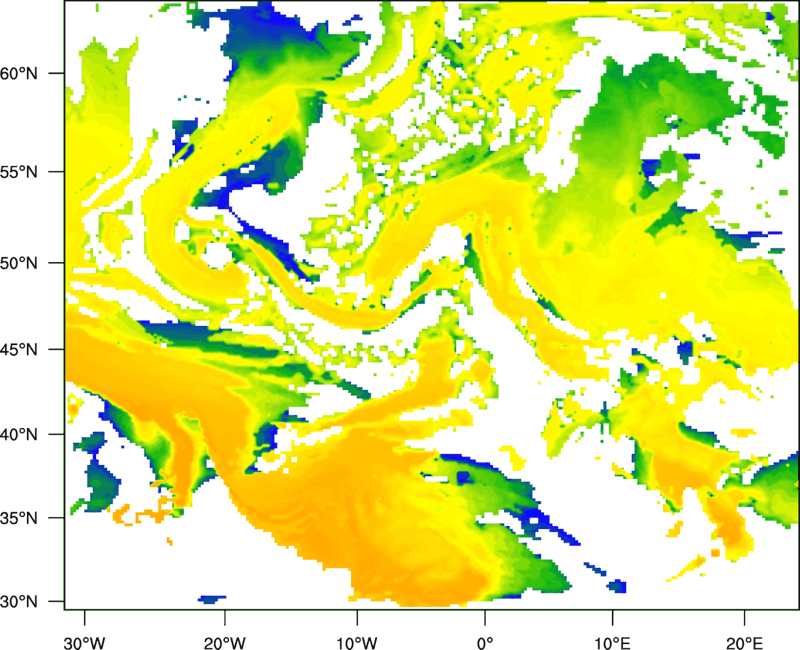This screenshot has height=650, width=800.
Task: Click the 50°N latitude label
Action: click(x=19, y=263)
